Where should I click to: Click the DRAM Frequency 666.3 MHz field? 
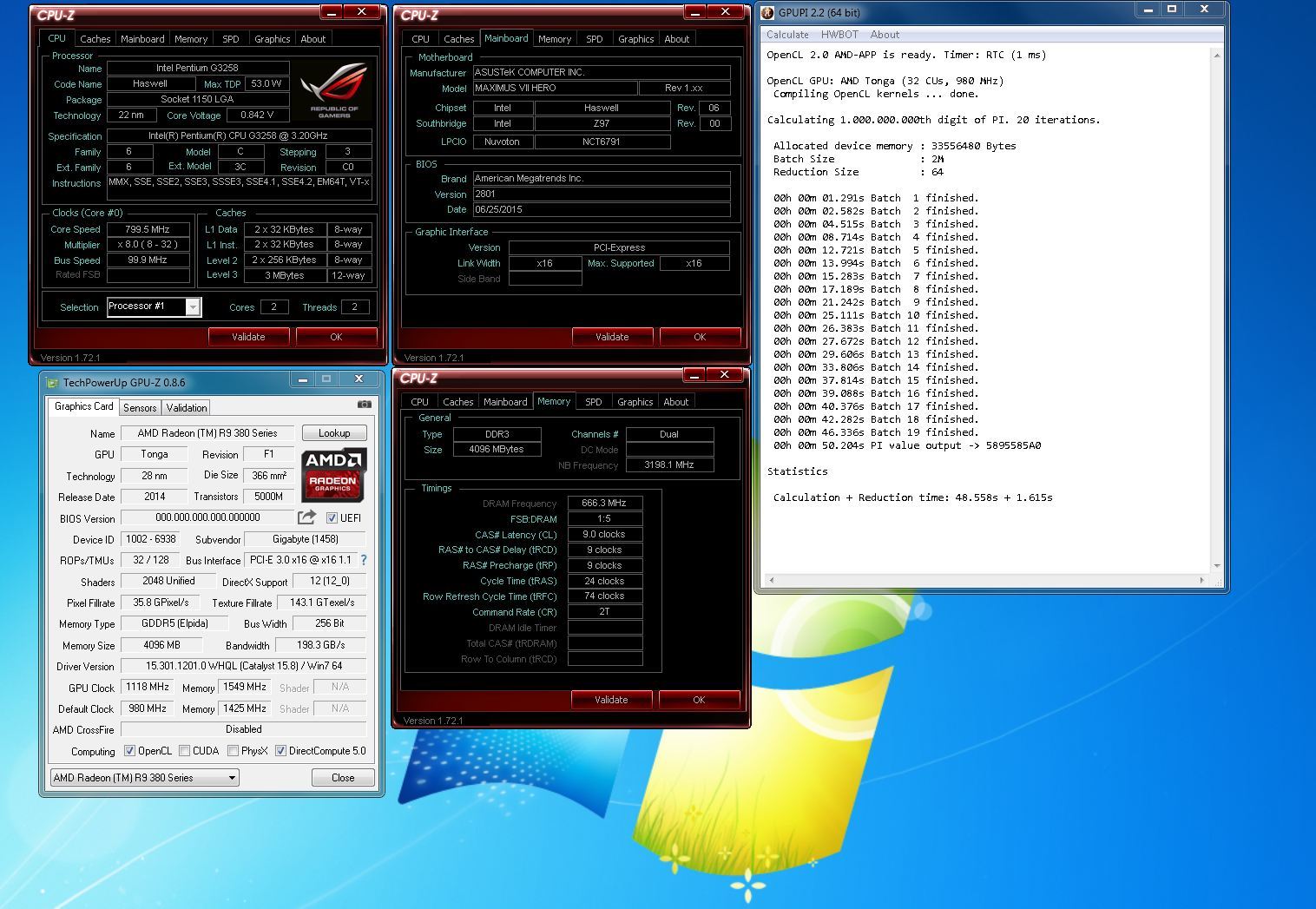coord(604,503)
